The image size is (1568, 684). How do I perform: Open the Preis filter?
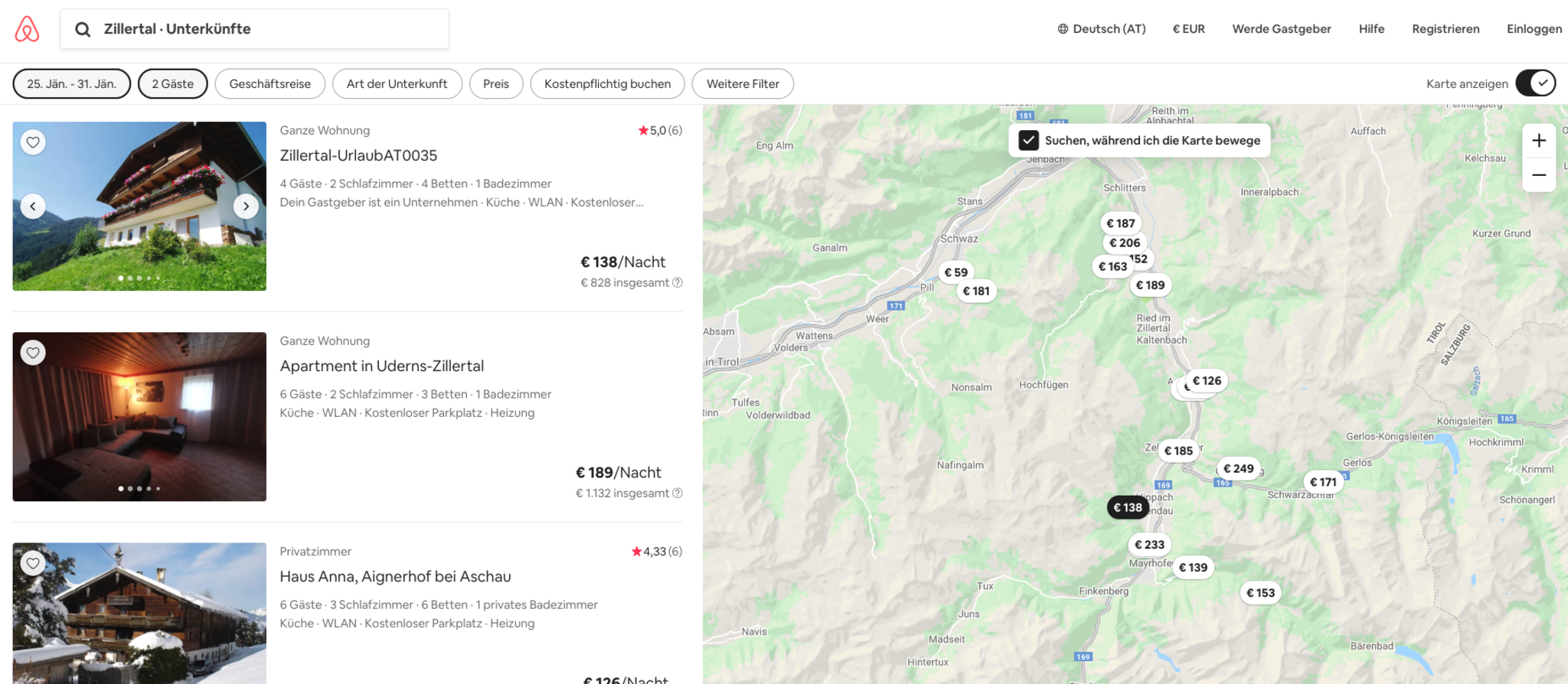coord(496,84)
